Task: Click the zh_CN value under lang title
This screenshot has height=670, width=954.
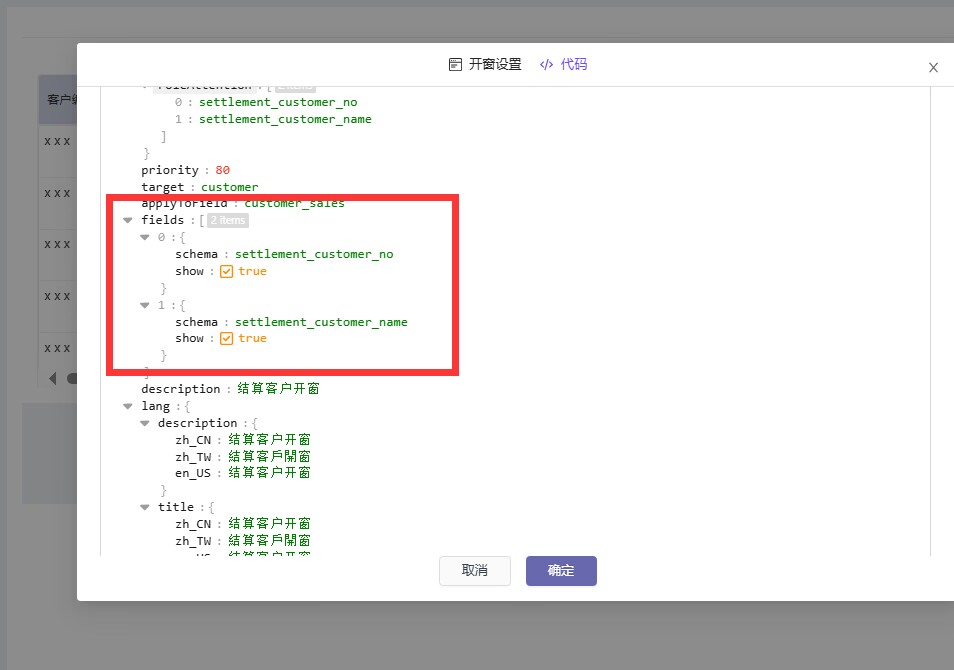Action: [270, 524]
